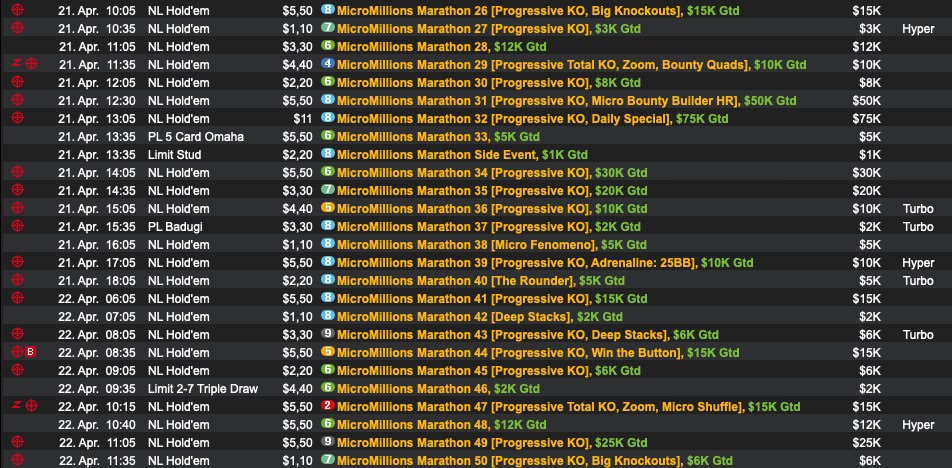Click the Zoom Z icon on Marathon 29 row

click(17, 64)
